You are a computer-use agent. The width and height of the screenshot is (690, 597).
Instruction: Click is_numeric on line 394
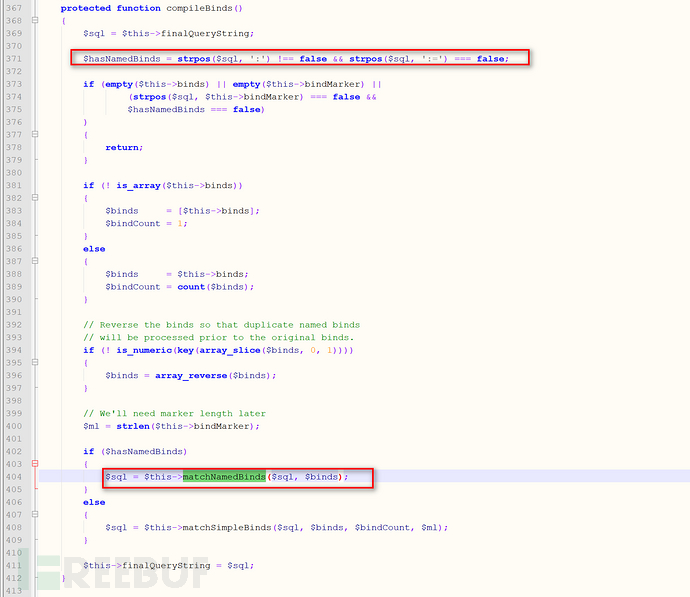coord(144,350)
